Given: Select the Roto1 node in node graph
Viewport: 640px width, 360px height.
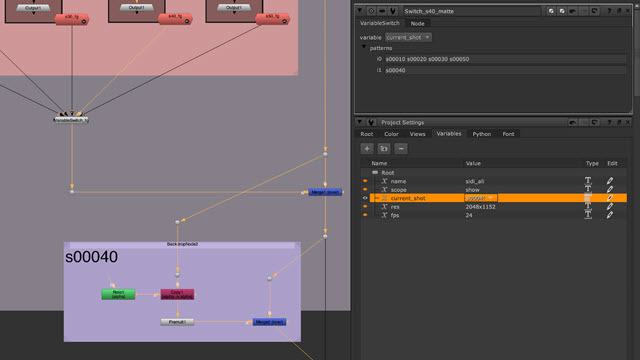Looking at the screenshot, I should [x=118, y=294].
